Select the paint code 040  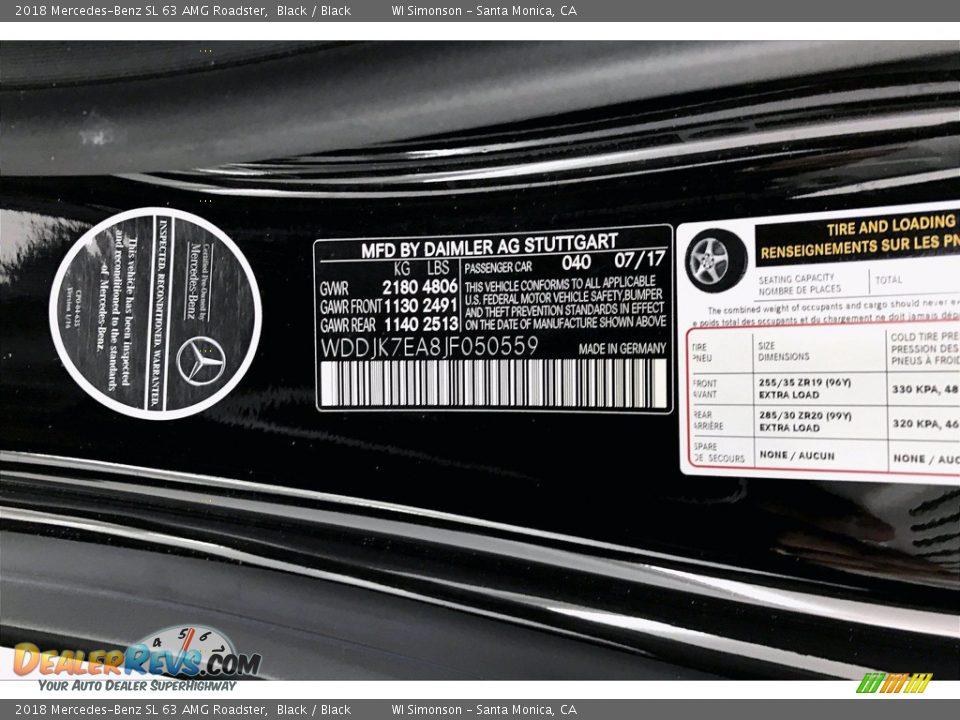576,263
